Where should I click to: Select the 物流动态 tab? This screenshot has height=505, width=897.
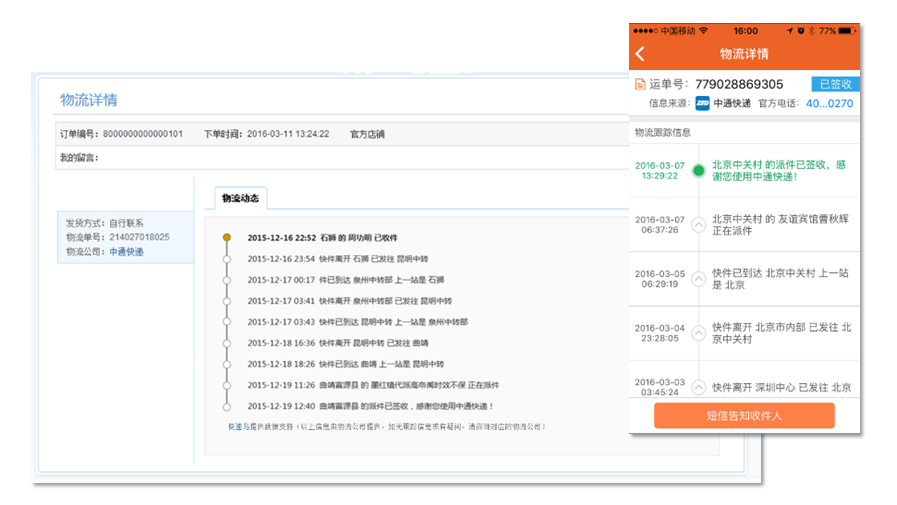coord(240,199)
